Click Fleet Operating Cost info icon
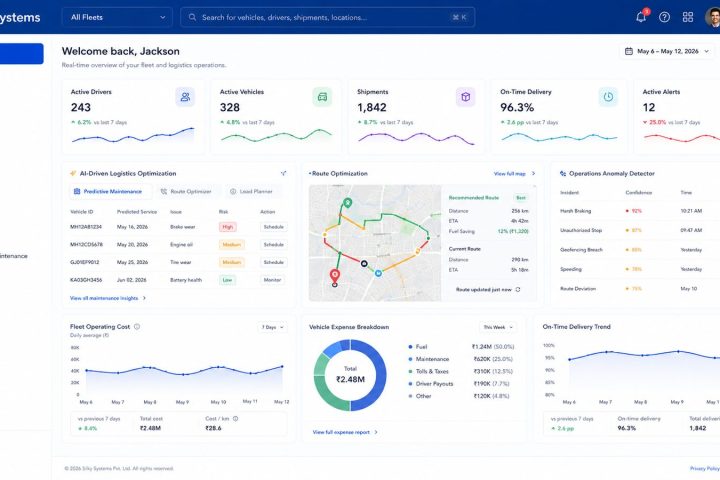 click(137, 327)
